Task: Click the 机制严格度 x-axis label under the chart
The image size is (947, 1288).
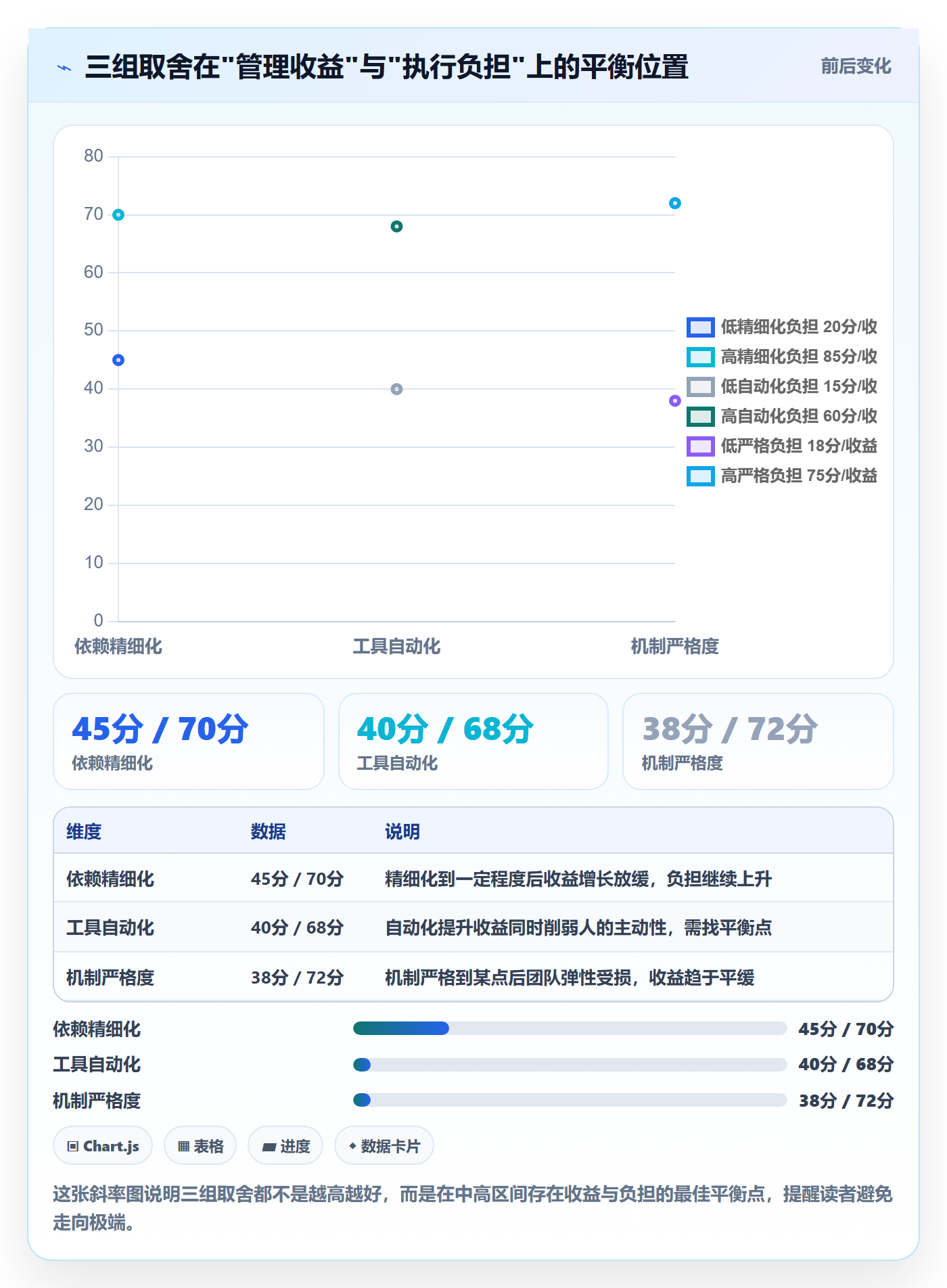Action: 675,647
